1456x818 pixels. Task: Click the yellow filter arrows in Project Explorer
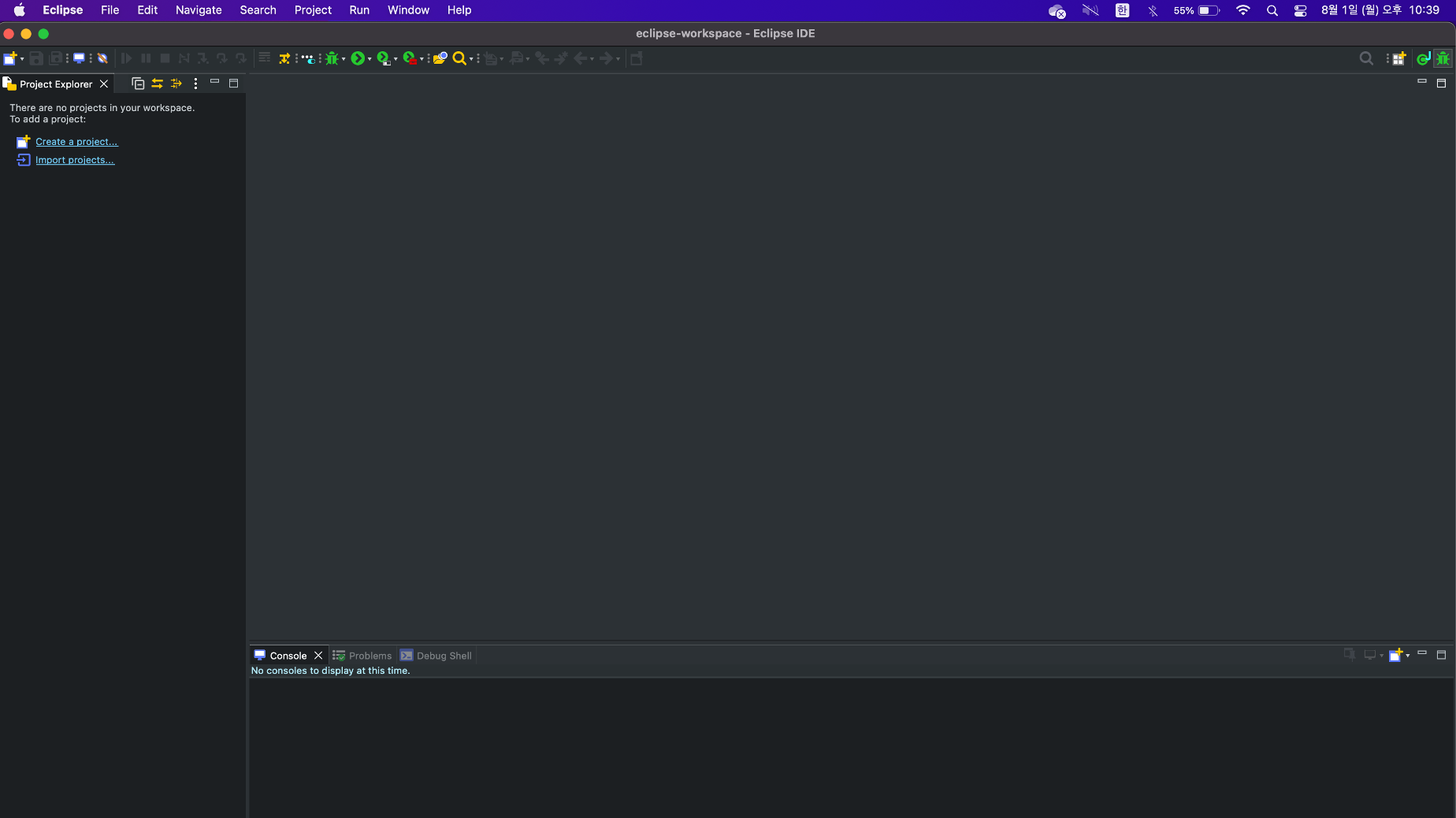click(x=176, y=84)
